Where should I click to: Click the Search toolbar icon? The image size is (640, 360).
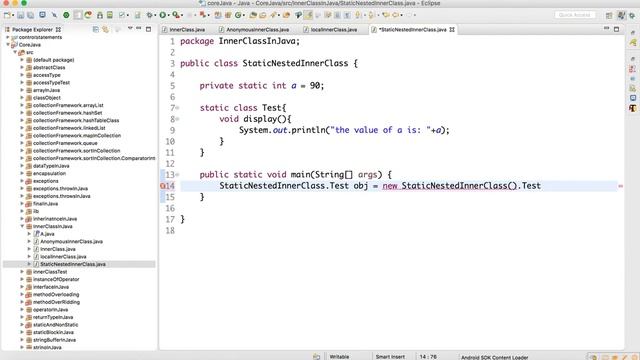[x=273, y=15]
